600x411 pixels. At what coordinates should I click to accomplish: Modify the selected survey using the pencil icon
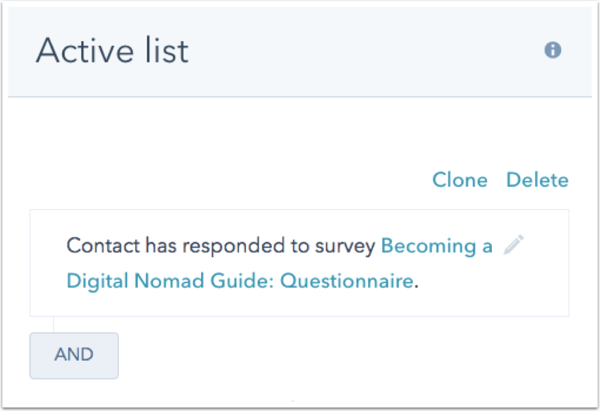pos(514,246)
